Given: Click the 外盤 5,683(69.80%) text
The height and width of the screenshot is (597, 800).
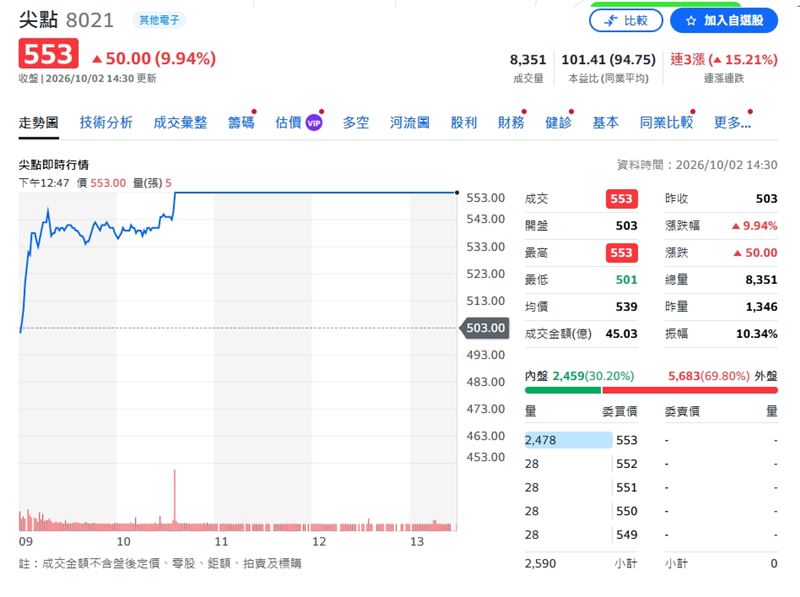Looking at the screenshot, I should coord(722,376).
